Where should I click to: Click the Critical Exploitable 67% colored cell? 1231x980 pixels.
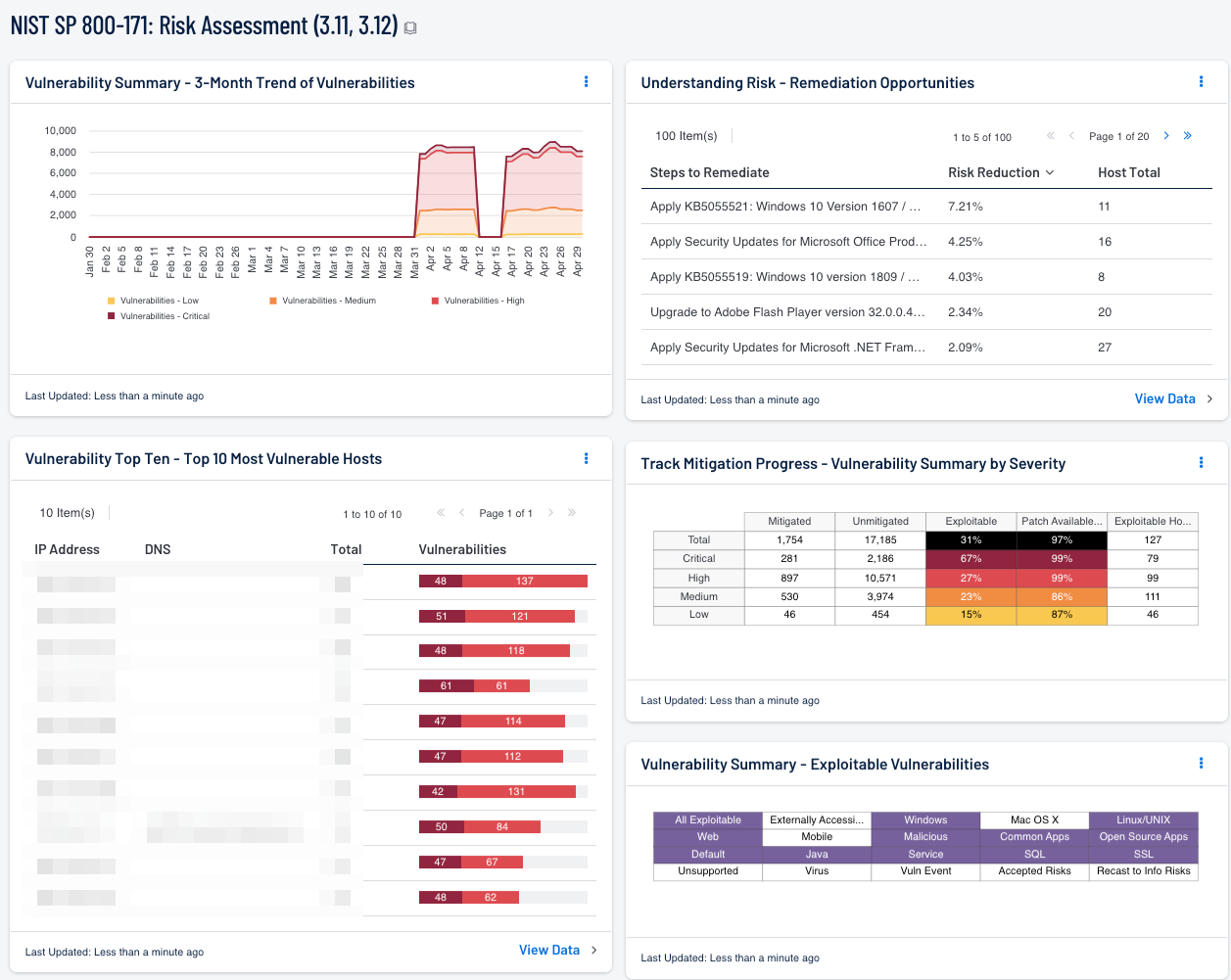coord(971,559)
